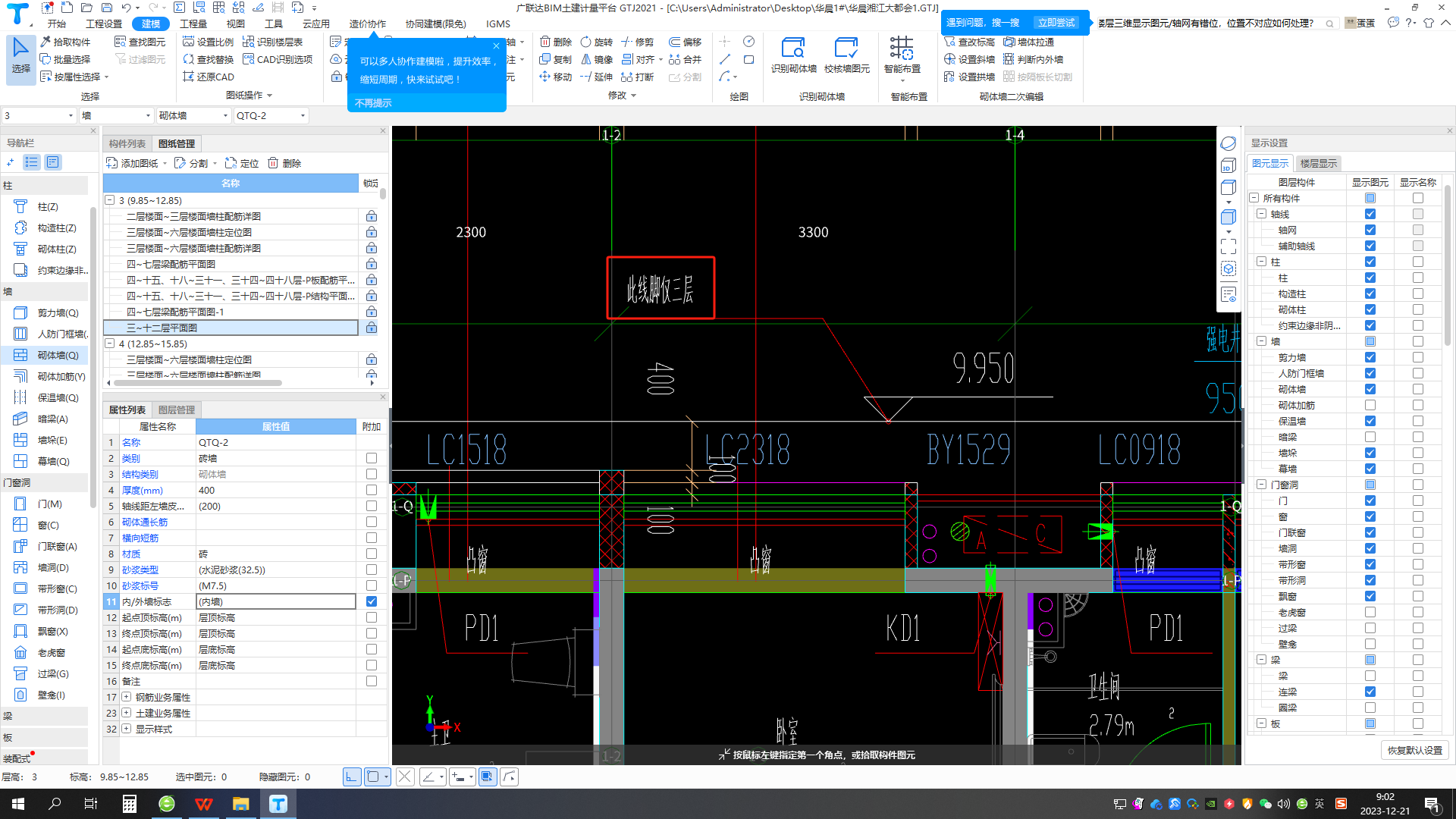This screenshot has height=819, width=1456.
Task: Uncheck 显示图元 for 剪力墙
Action: 1370,357
